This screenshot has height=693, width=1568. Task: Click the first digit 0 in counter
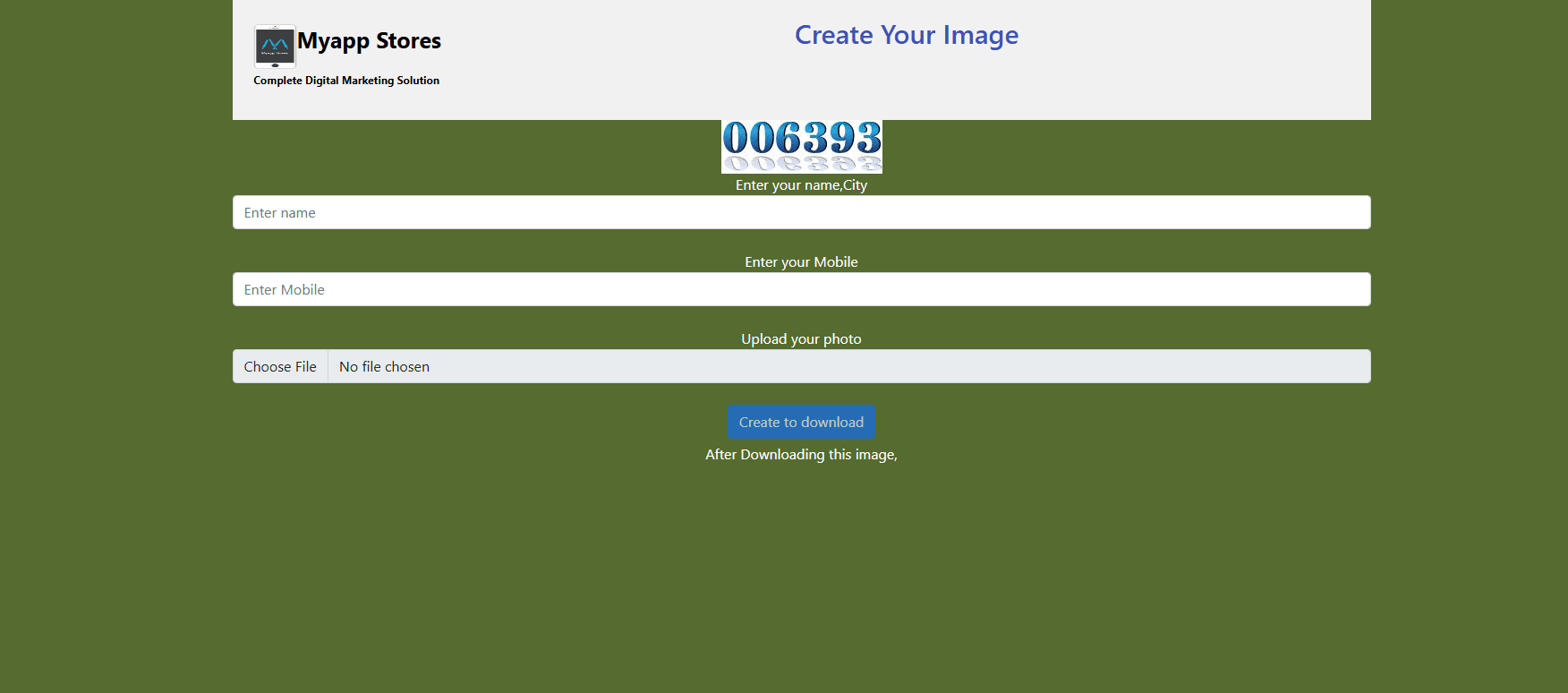point(736,139)
